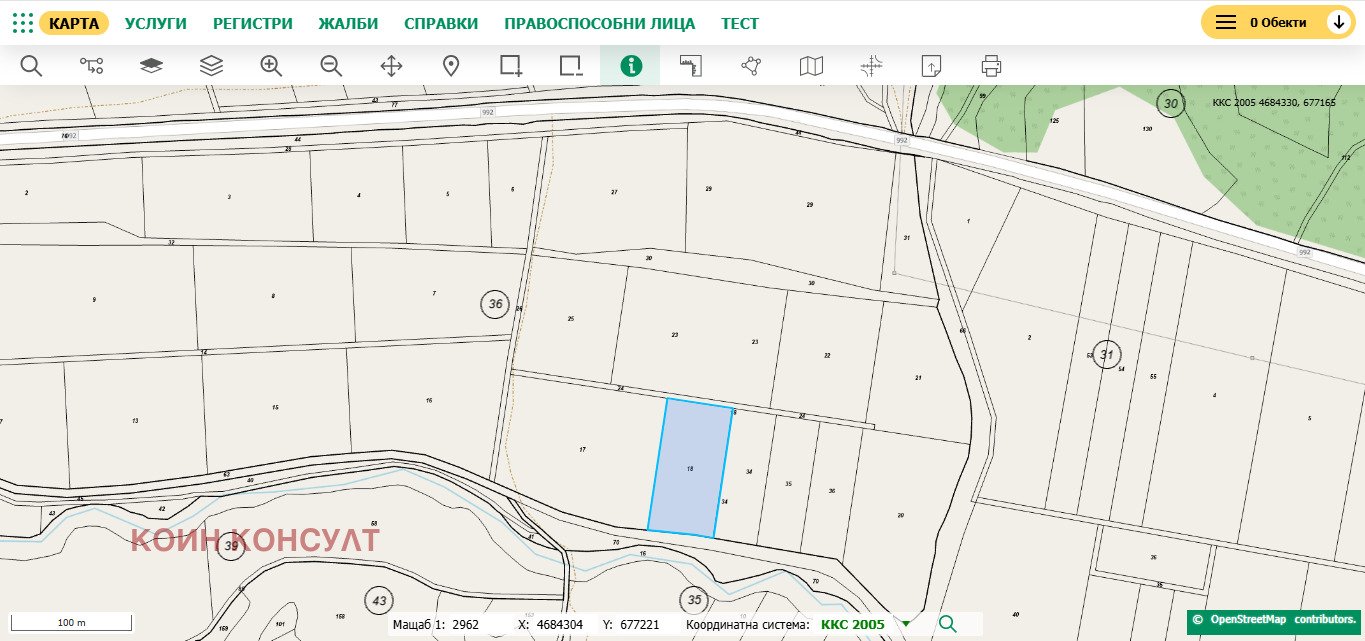This screenshot has height=641, width=1365.
Task: Toggle the Info tool off
Action: pyautogui.click(x=629, y=65)
